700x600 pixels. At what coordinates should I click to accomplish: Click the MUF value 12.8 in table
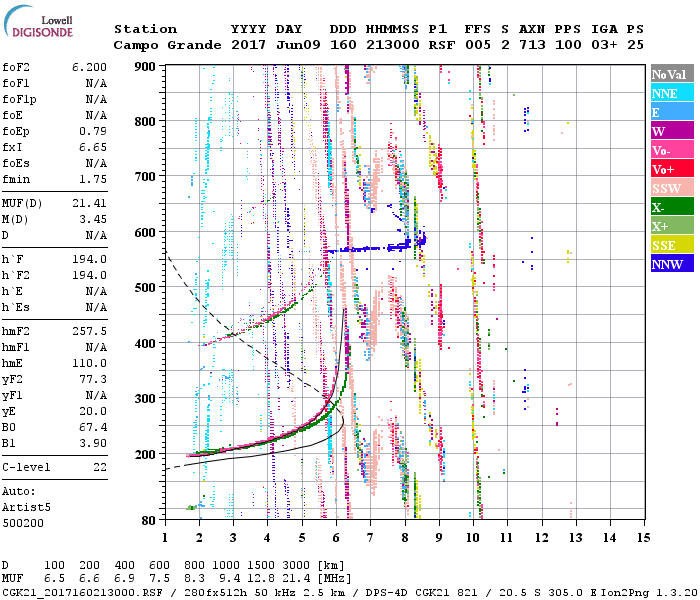coord(261,579)
